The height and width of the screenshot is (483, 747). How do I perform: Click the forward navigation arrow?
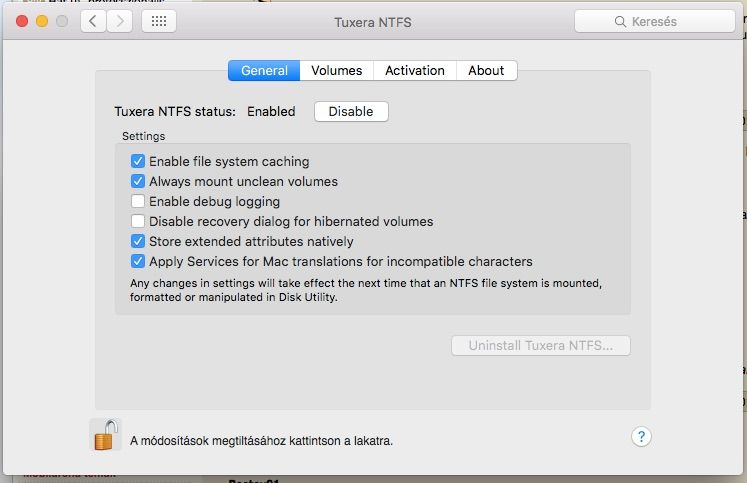pos(119,21)
